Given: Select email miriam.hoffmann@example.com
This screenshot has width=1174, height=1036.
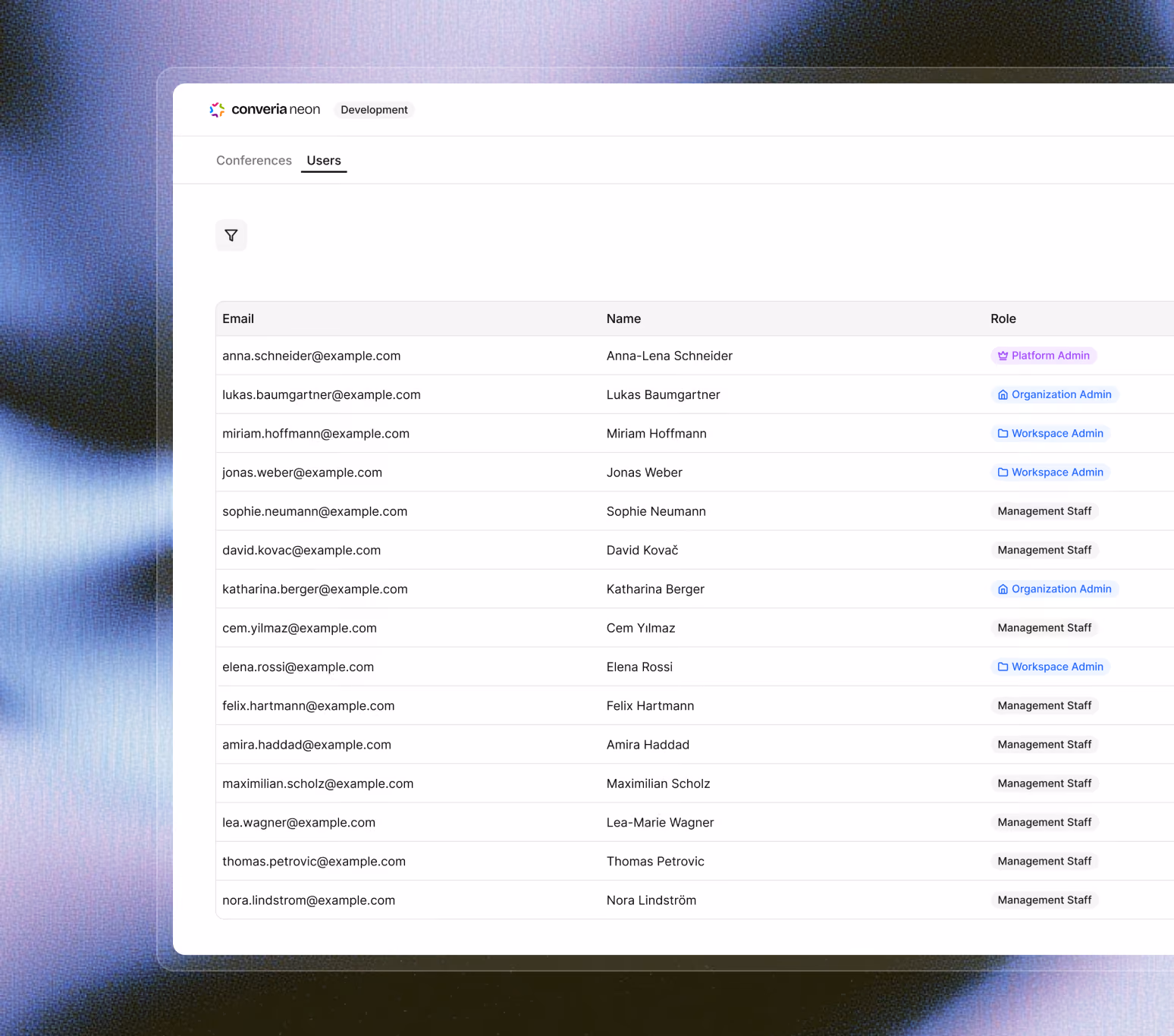Looking at the screenshot, I should [x=315, y=434].
